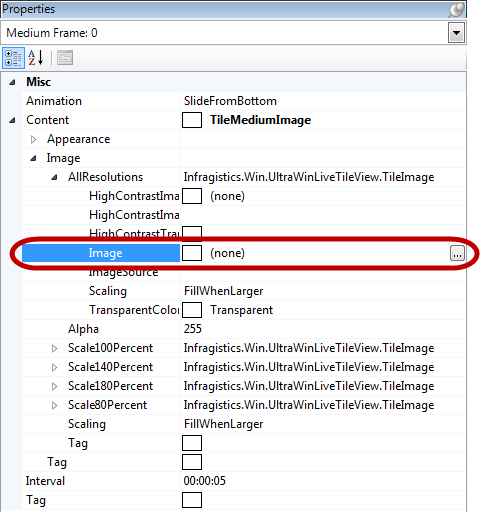Image resolution: width=490 pixels, height=512 pixels.
Task: Select TileMediumImage content value
Action: pos(260,120)
